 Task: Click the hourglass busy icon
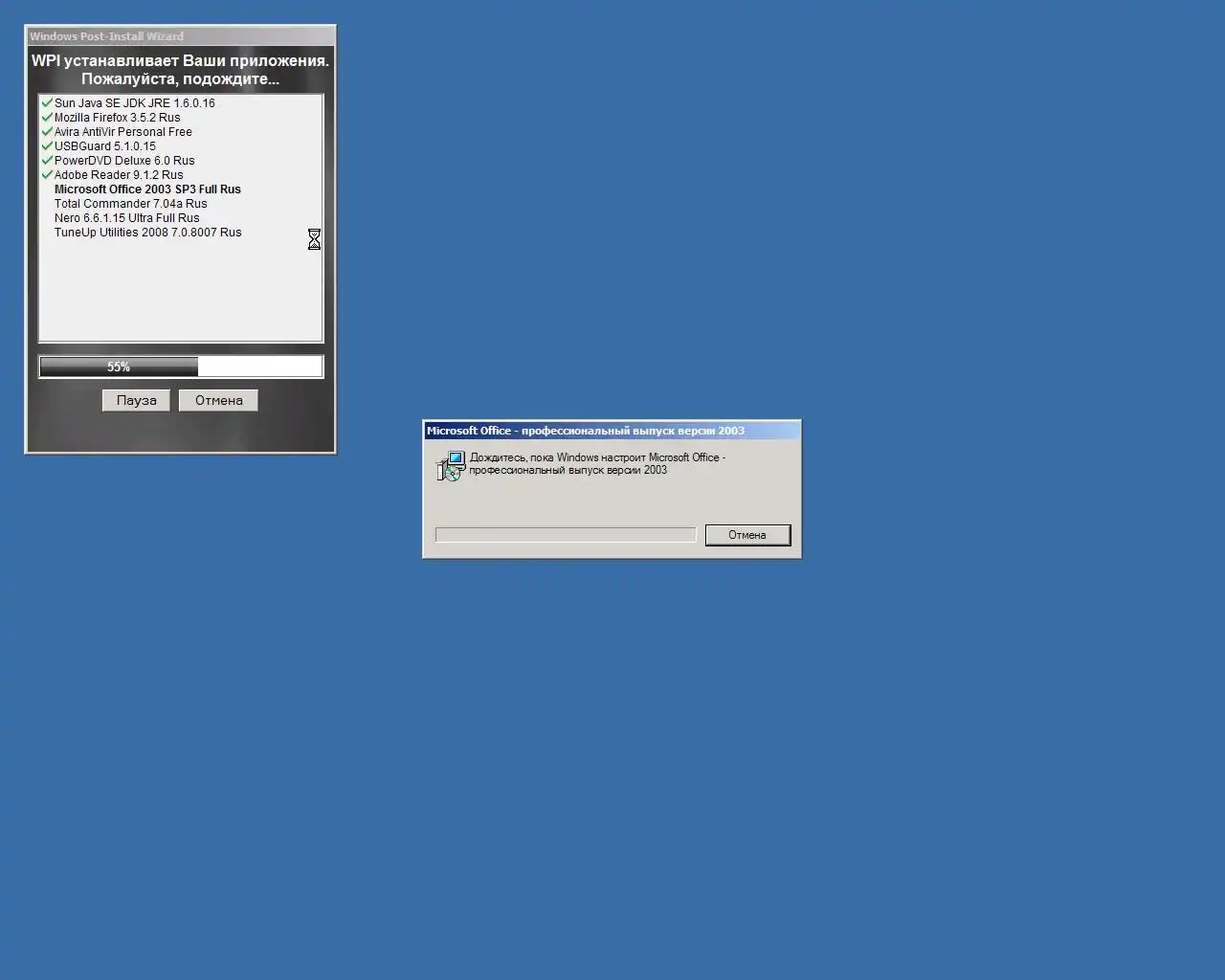[314, 239]
